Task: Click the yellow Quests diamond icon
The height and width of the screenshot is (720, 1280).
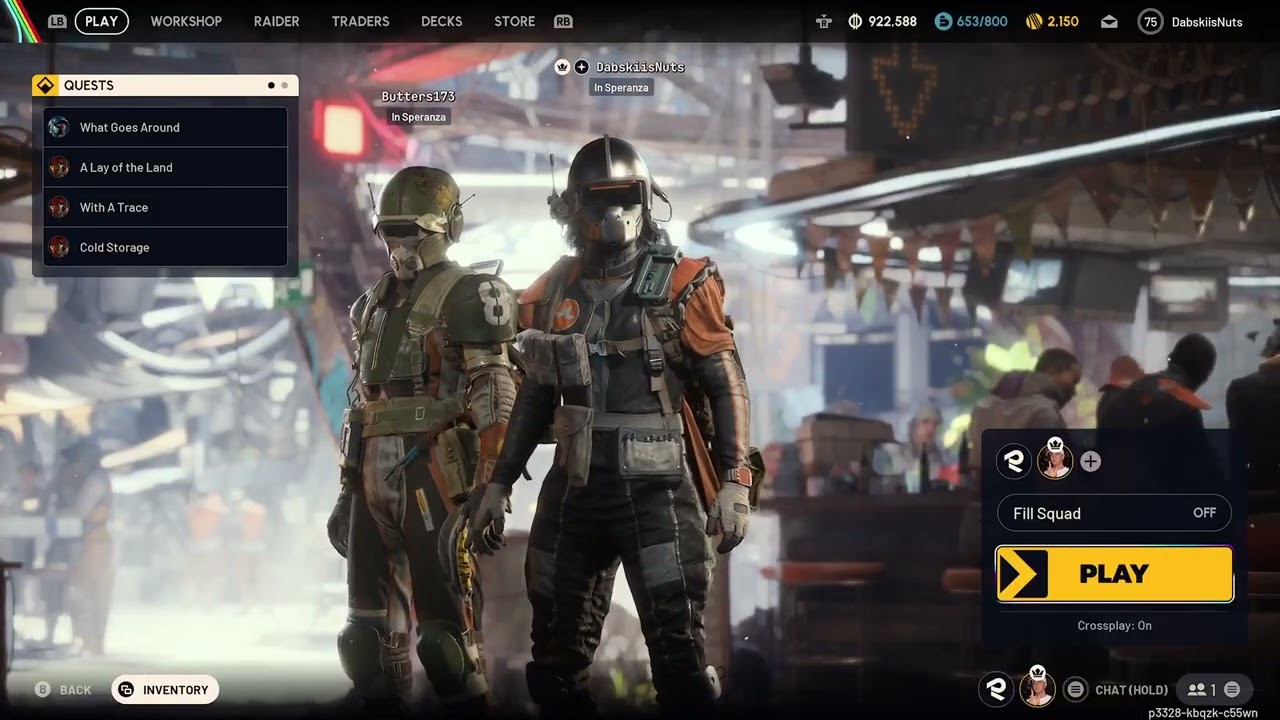Action: (x=45, y=85)
